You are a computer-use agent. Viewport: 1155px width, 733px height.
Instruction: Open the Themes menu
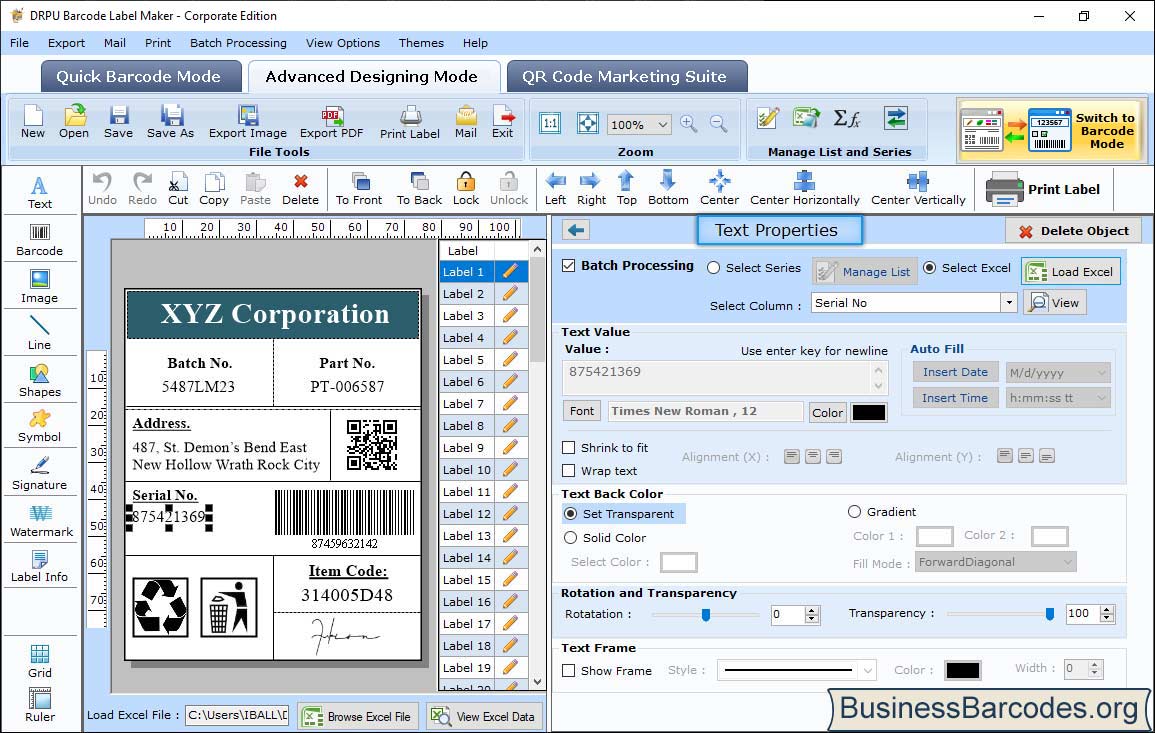click(421, 43)
